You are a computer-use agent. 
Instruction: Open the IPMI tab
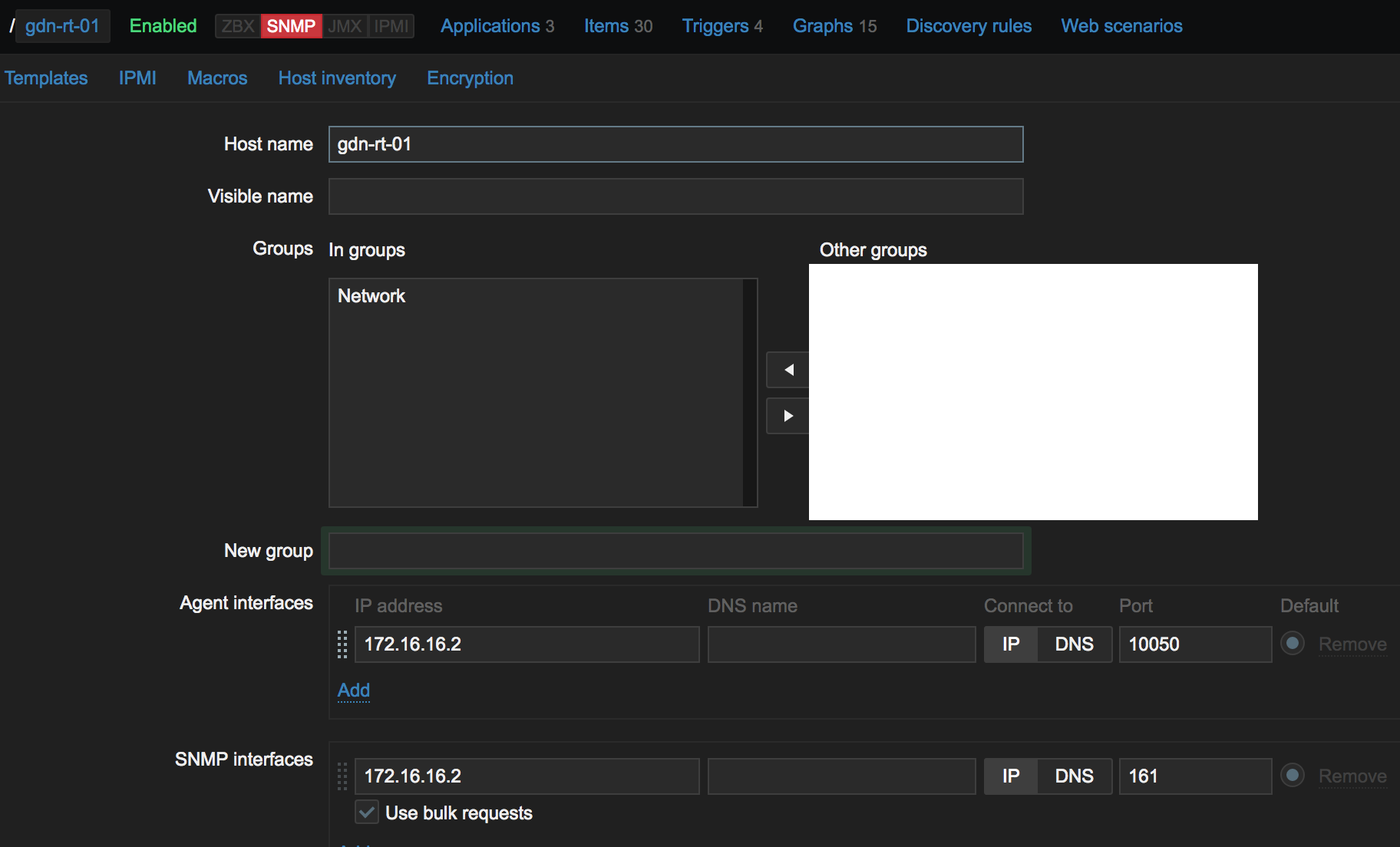(137, 78)
